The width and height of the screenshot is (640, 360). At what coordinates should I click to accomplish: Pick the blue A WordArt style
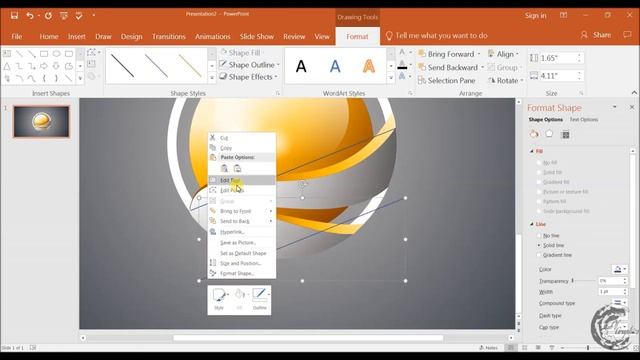335,66
